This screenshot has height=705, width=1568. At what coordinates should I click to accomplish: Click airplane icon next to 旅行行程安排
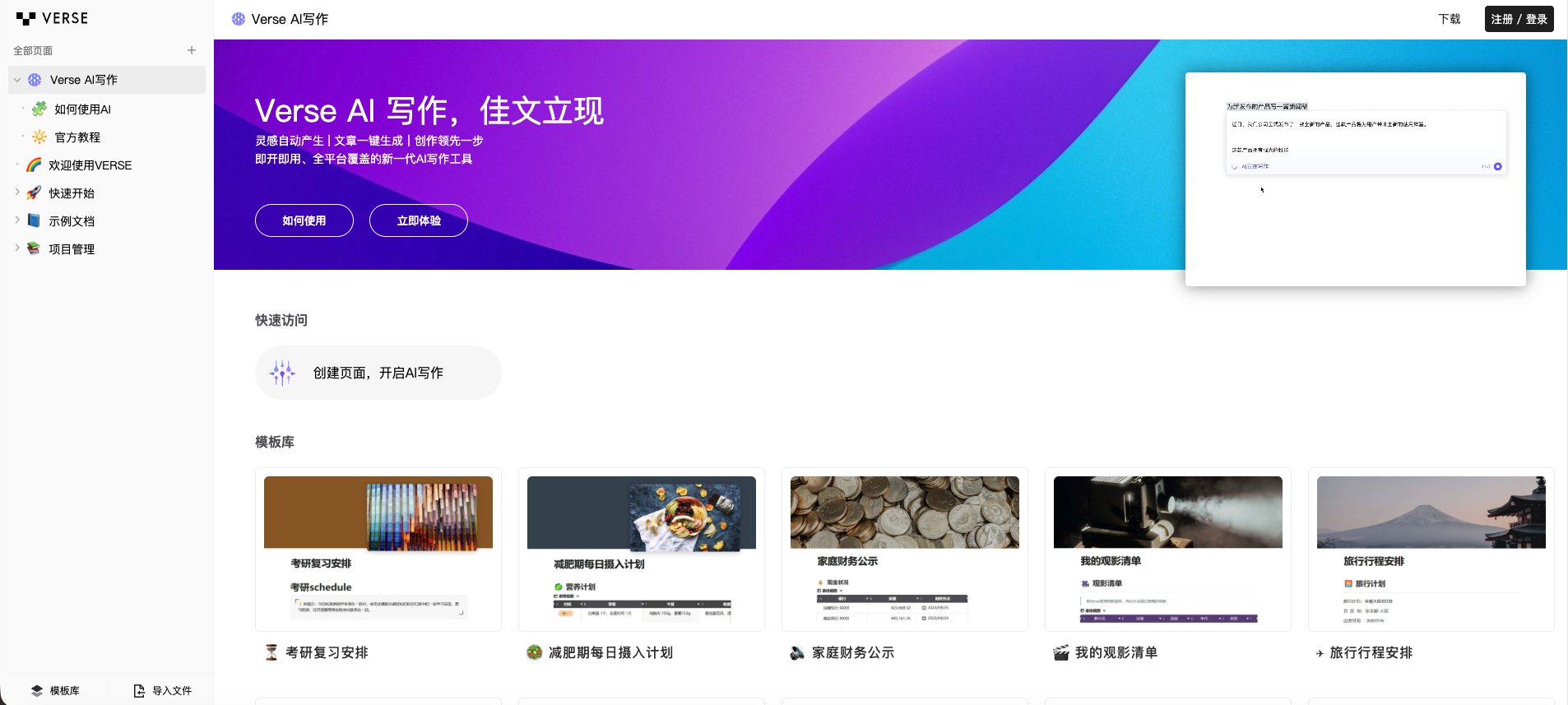click(x=1320, y=653)
